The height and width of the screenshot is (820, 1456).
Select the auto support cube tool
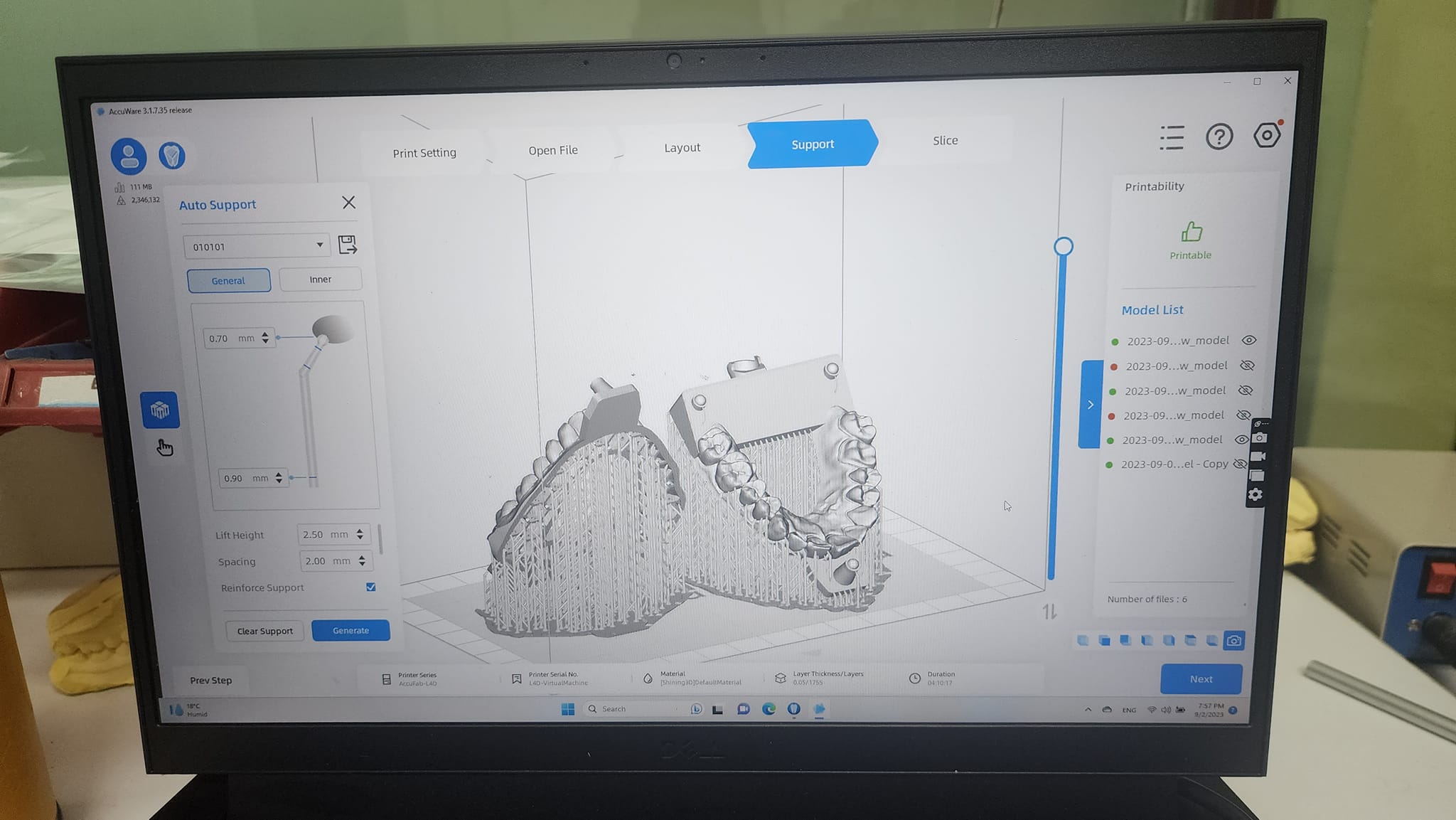[160, 410]
